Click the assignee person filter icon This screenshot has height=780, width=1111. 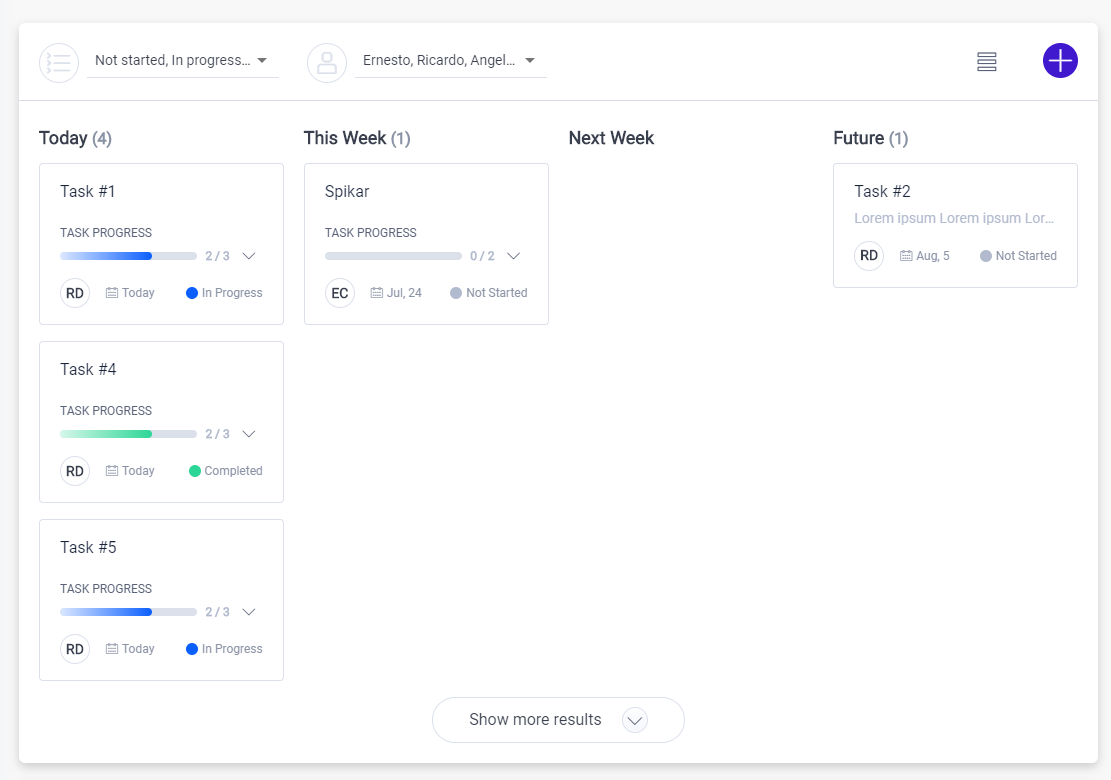327,63
